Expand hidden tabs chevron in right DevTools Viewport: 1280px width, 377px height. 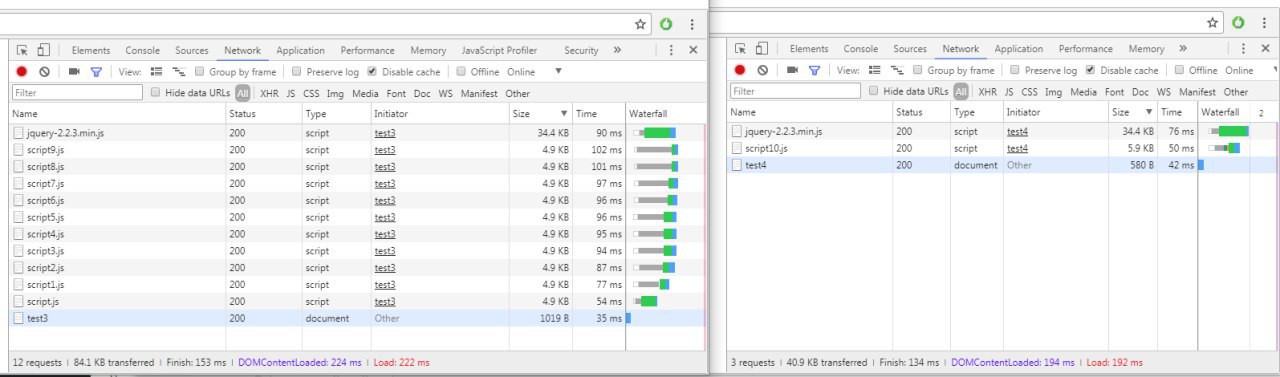point(1183,48)
